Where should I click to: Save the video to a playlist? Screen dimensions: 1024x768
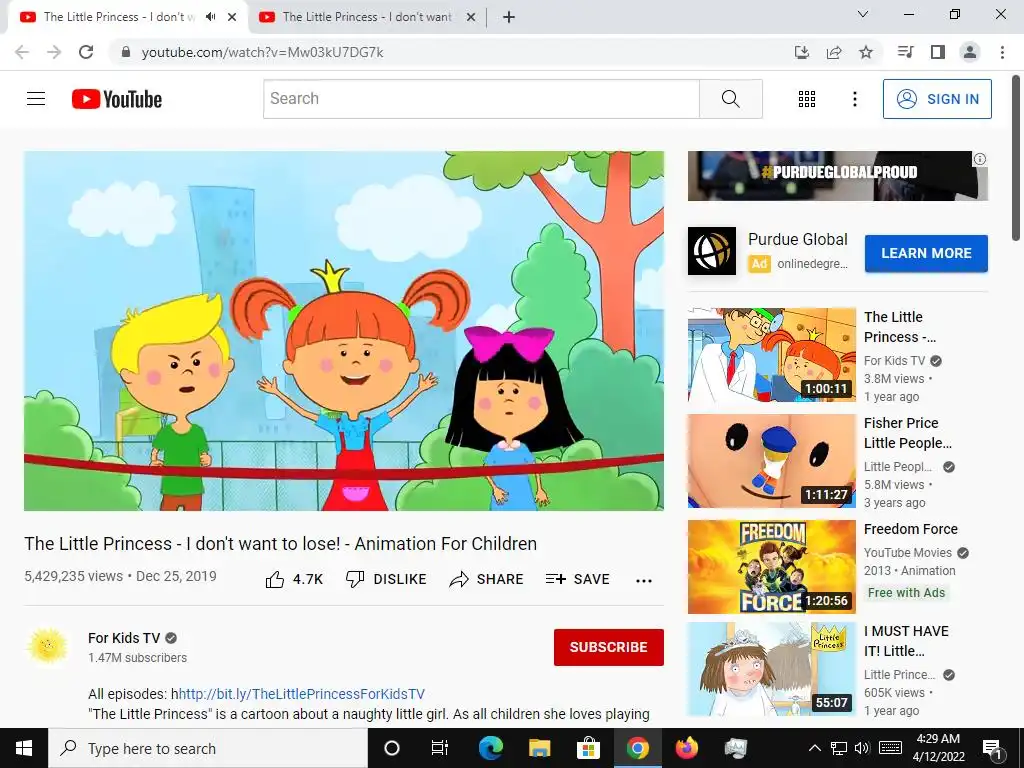click(577, 579)
